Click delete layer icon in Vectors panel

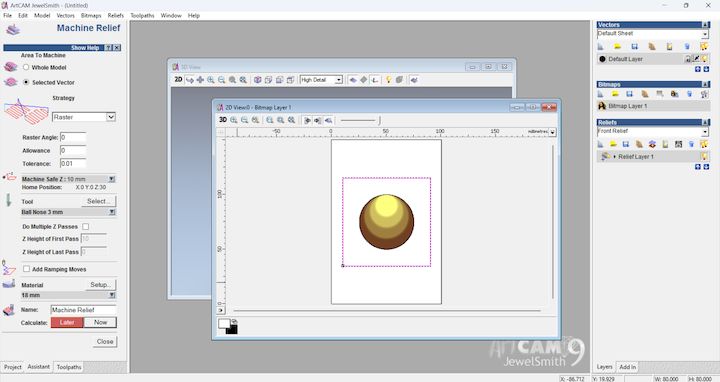(x=687, y=46)
